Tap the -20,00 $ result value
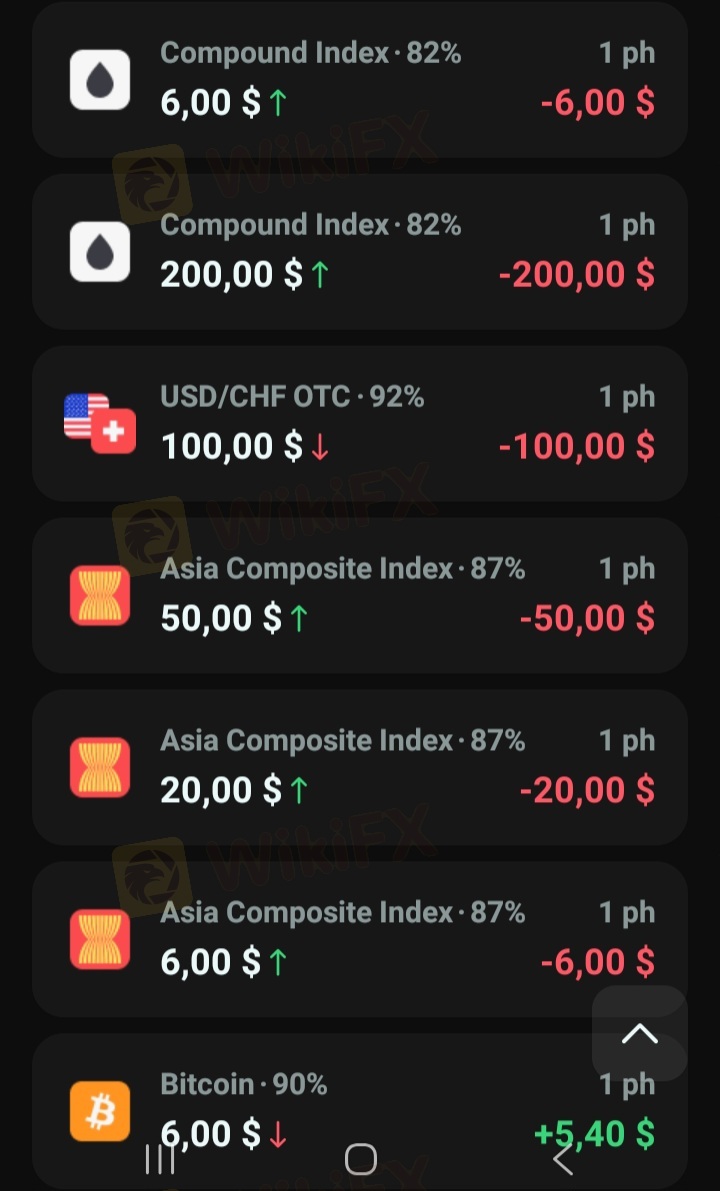The height and width of the screenshot is (1191, 720). [x=588, y=790]
